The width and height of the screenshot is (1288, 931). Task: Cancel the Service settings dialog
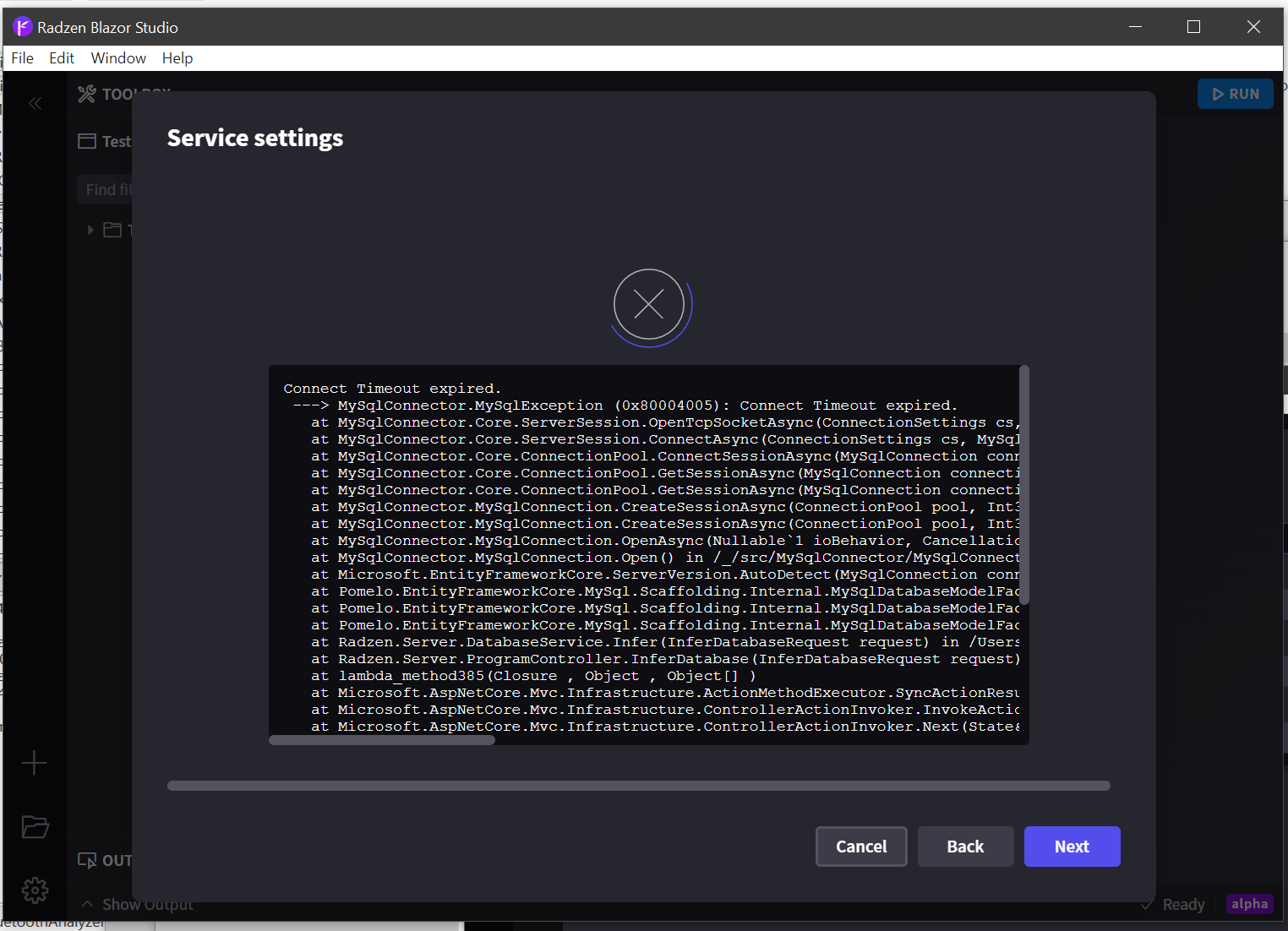click(861, 846)
